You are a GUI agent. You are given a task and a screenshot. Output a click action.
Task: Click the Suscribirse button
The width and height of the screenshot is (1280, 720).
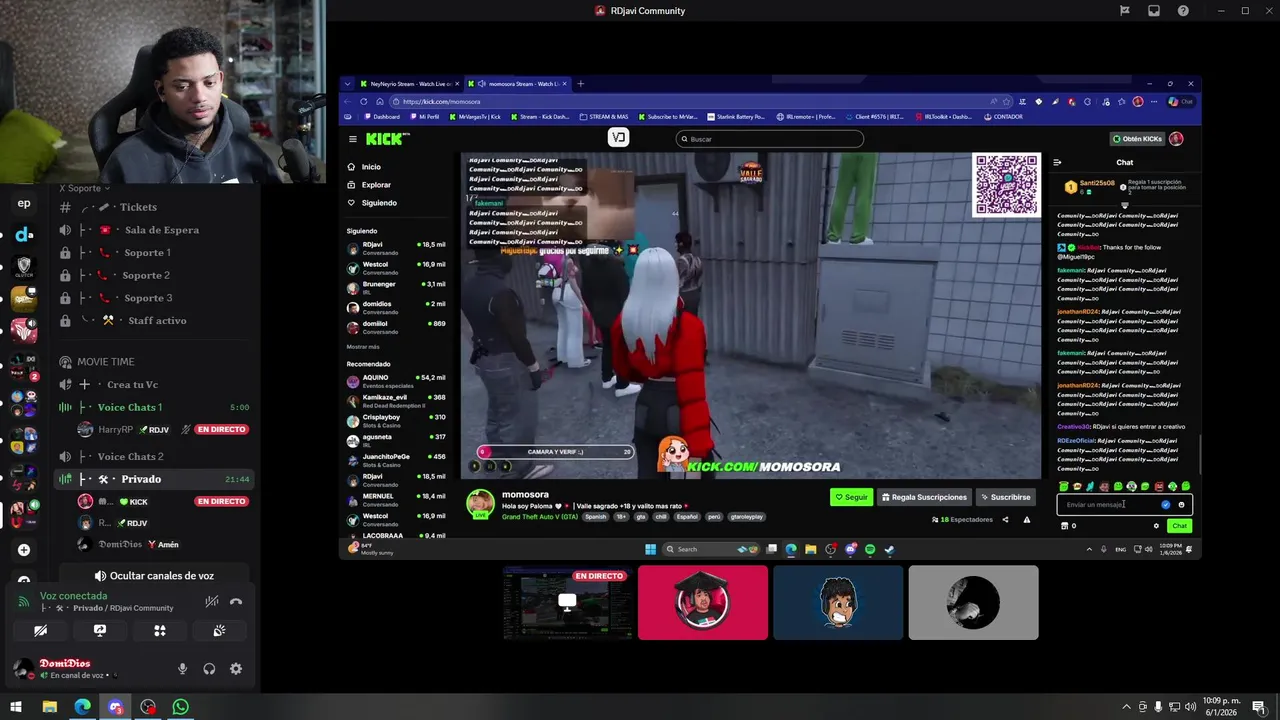1005,497
